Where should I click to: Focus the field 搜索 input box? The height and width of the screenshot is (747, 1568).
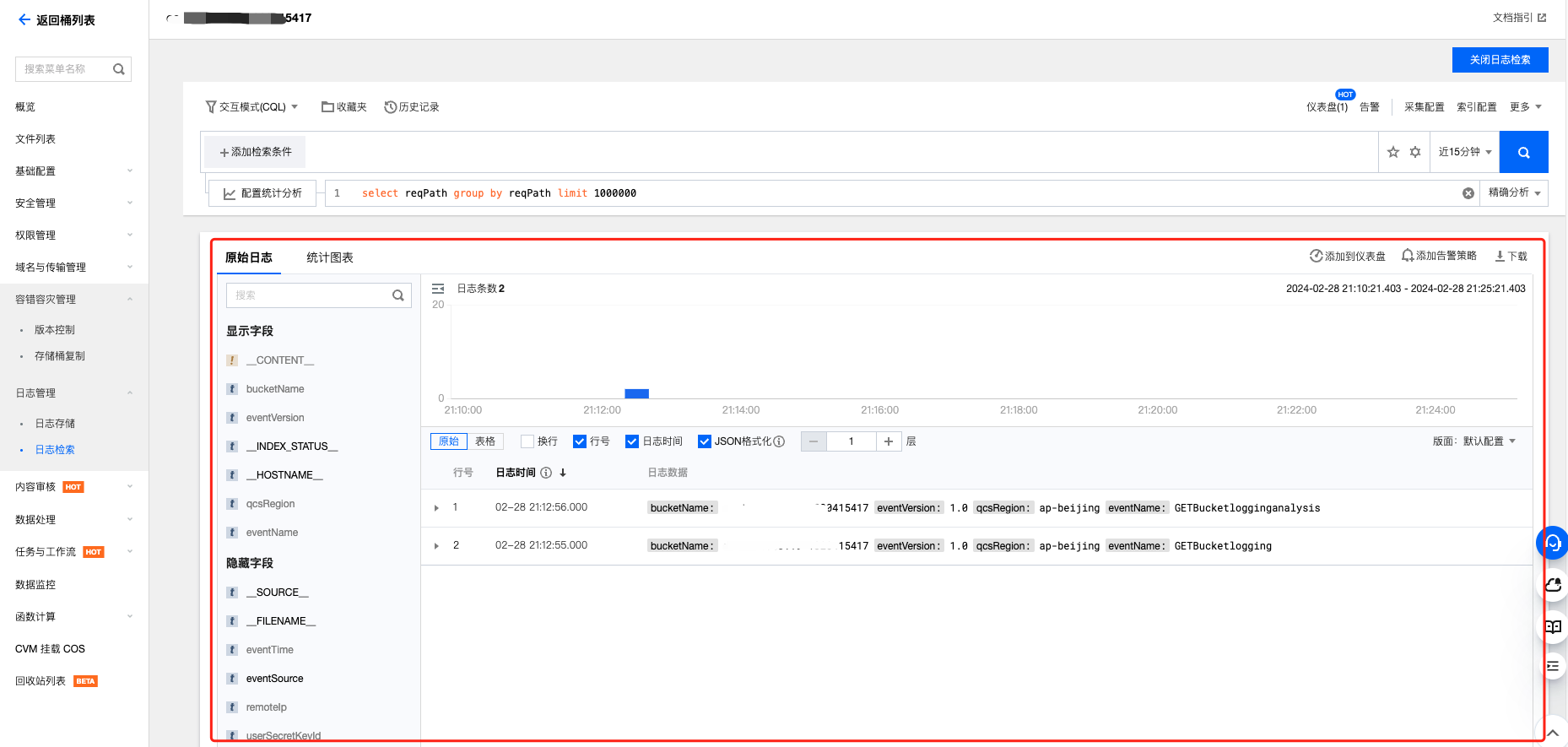318,295
